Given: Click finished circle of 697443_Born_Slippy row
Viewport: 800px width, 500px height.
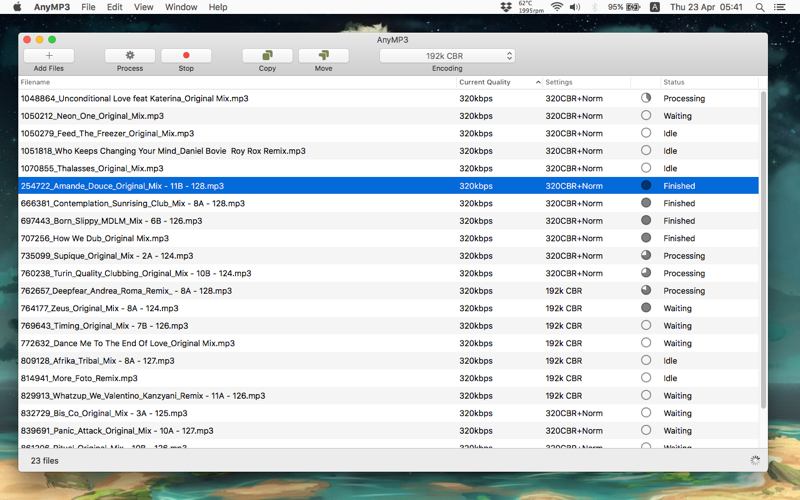Looking at the screenshot, I should 646,220.
